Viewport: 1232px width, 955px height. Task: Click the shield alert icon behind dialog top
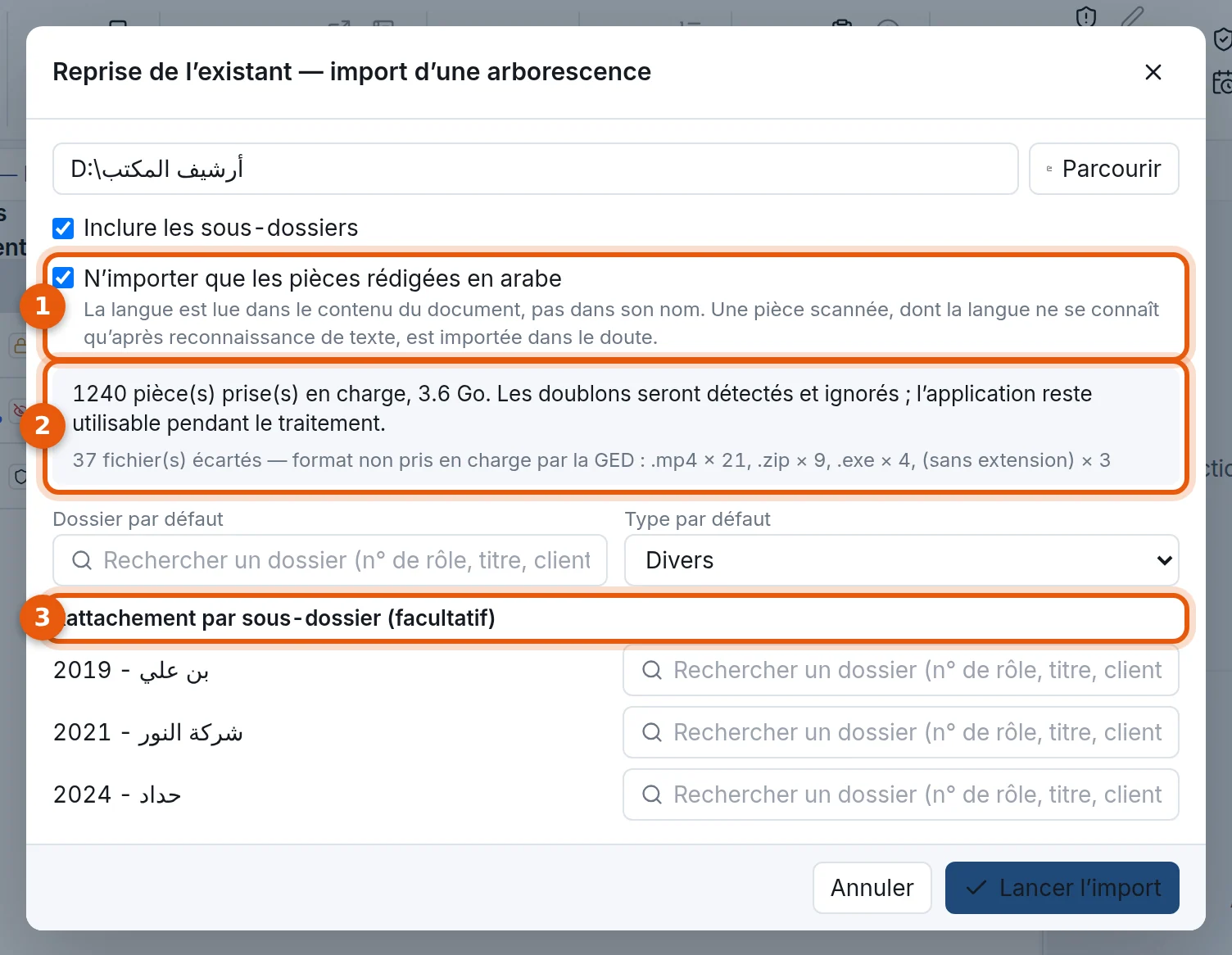tap(1086, 16)
